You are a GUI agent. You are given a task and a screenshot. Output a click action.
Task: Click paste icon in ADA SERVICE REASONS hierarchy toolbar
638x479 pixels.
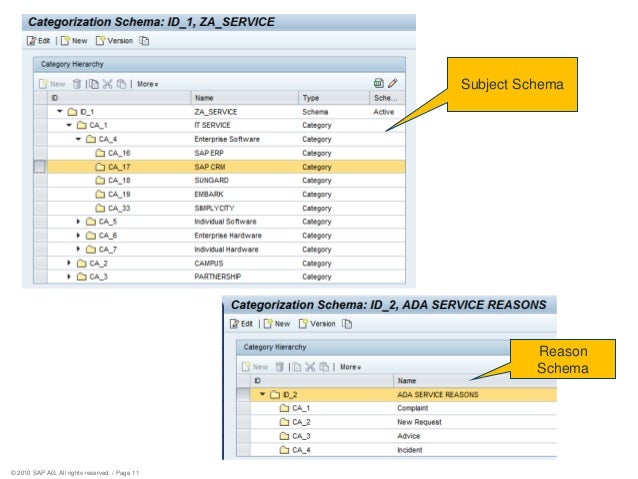[x=324, y=367]
